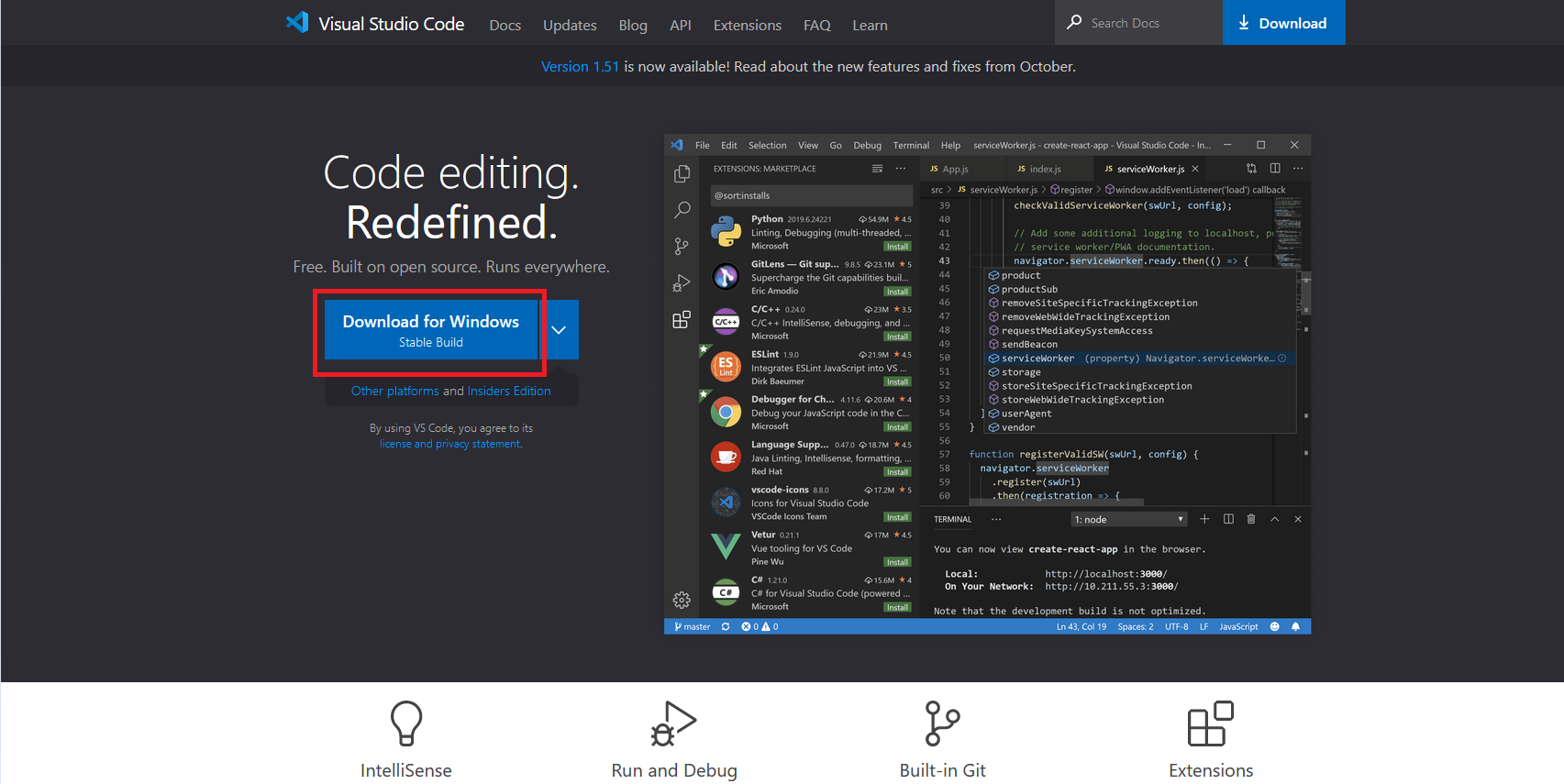Click the clear extensions search results icon
The height and width of the screenshot is (784, 1564).
[877, 169]
